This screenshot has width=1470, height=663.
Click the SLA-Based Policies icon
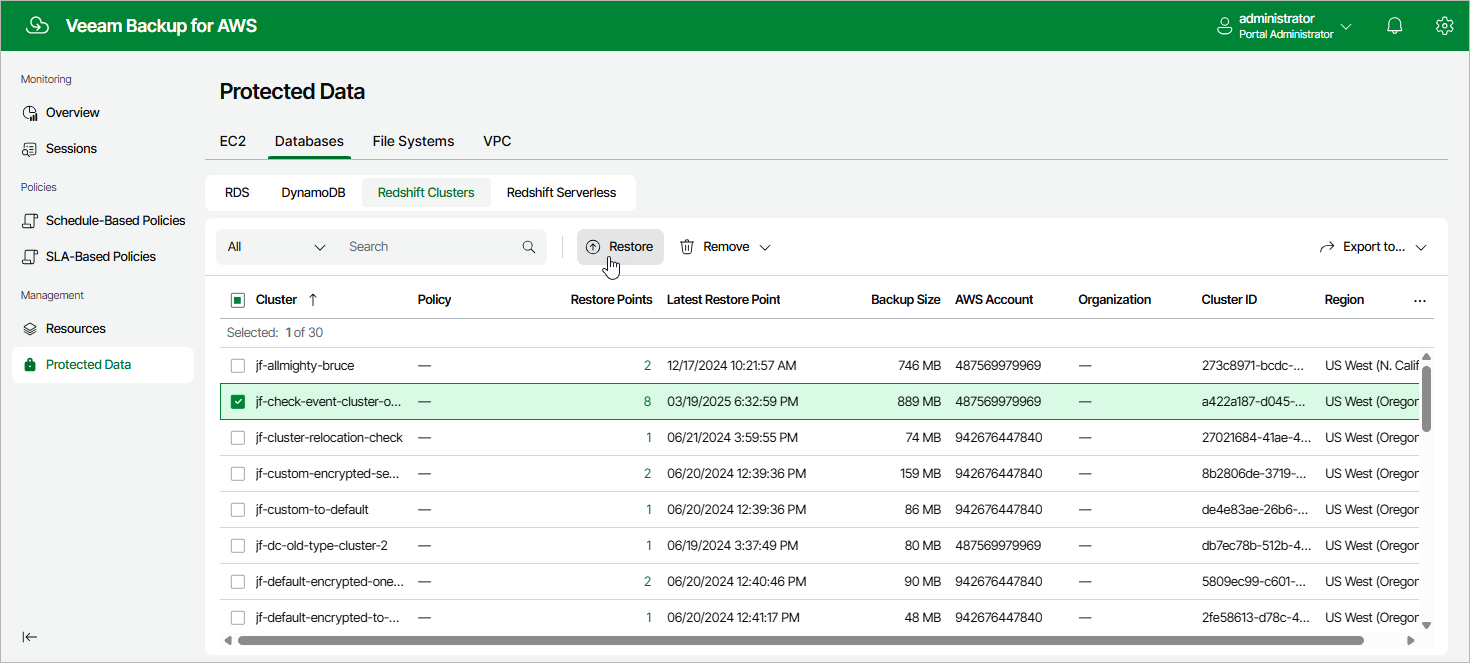click(31, 257)
